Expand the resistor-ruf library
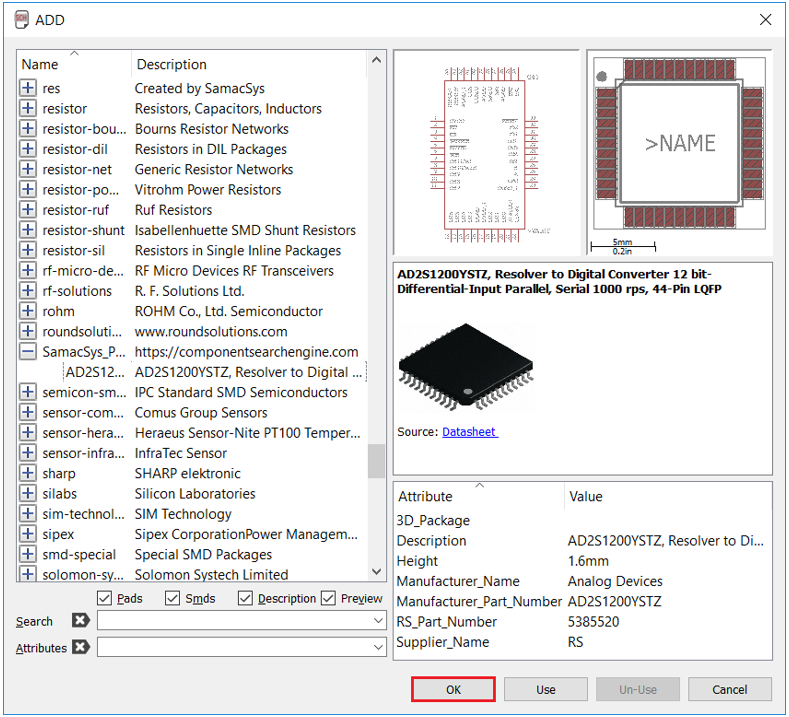This screenshot has height=717, width=789. pos(28,210)
